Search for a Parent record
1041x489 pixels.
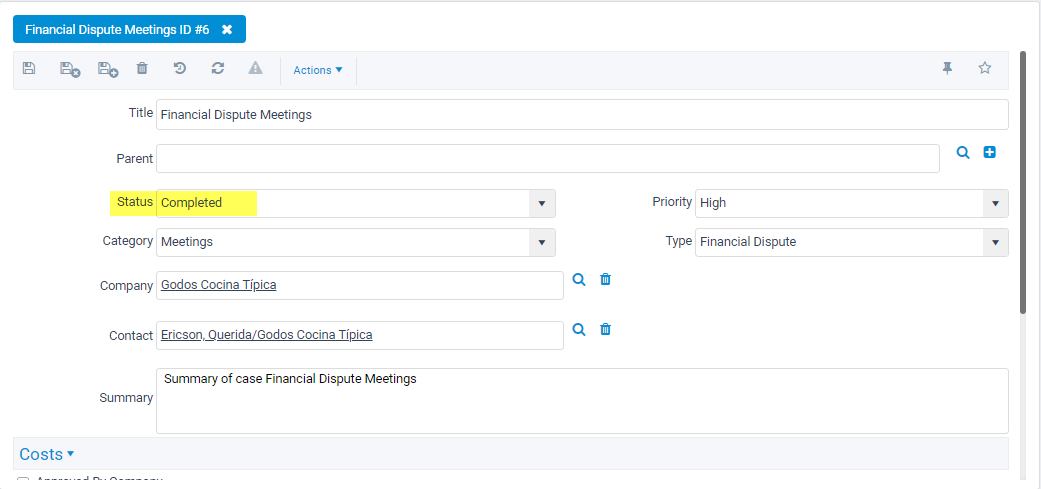click(963, 153)
